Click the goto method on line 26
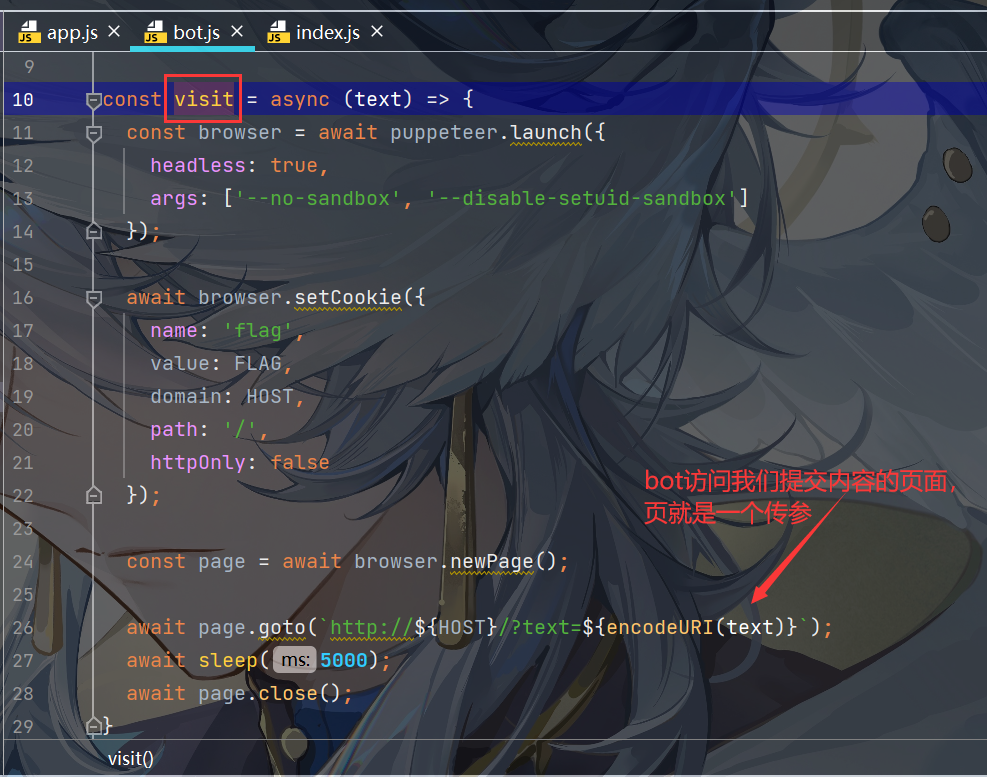Image resolution: width=987 pixels, height=777 pixels. [282, 627]
